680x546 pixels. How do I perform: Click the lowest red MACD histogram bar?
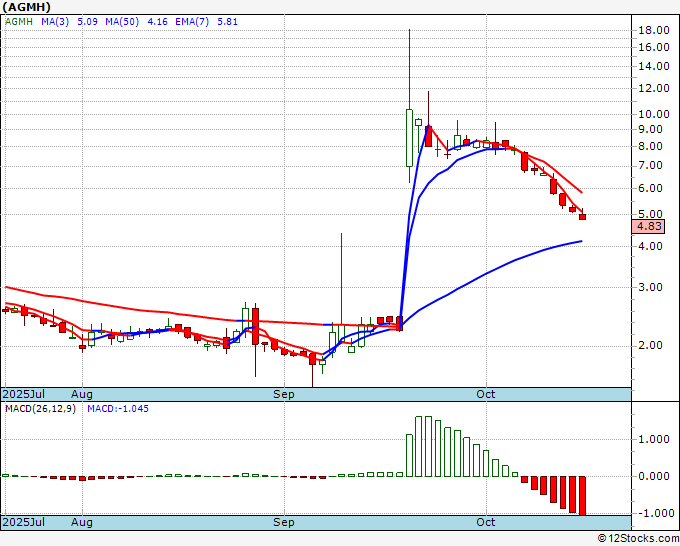pyautogui.click(x=582, y=496)
